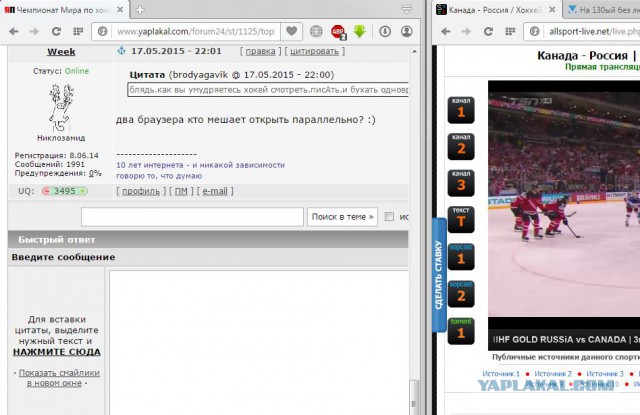Open the tab menu icon at top right of left window
This screenshot has width=640, height=415.
(x=407, y=9)
